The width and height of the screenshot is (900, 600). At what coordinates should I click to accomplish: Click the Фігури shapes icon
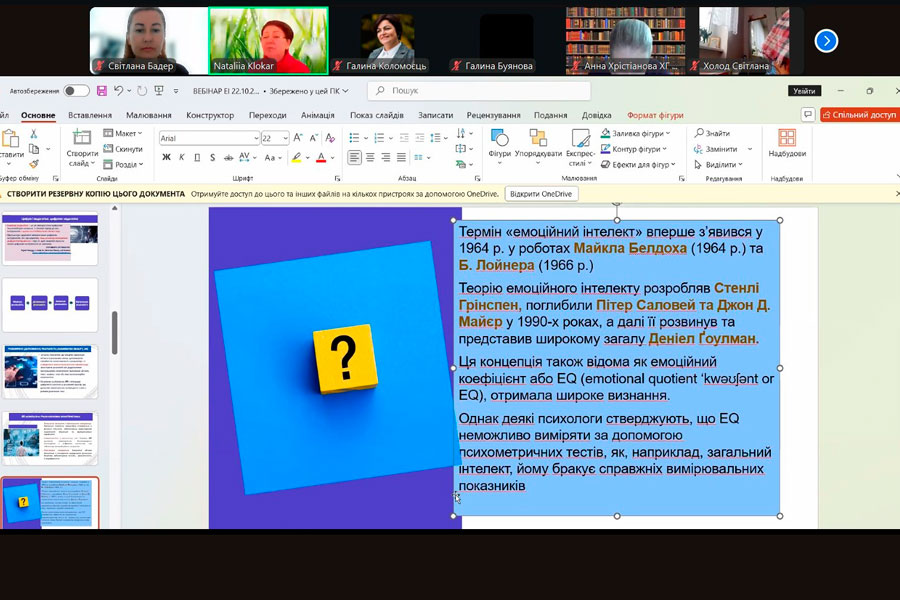[500, 138]
